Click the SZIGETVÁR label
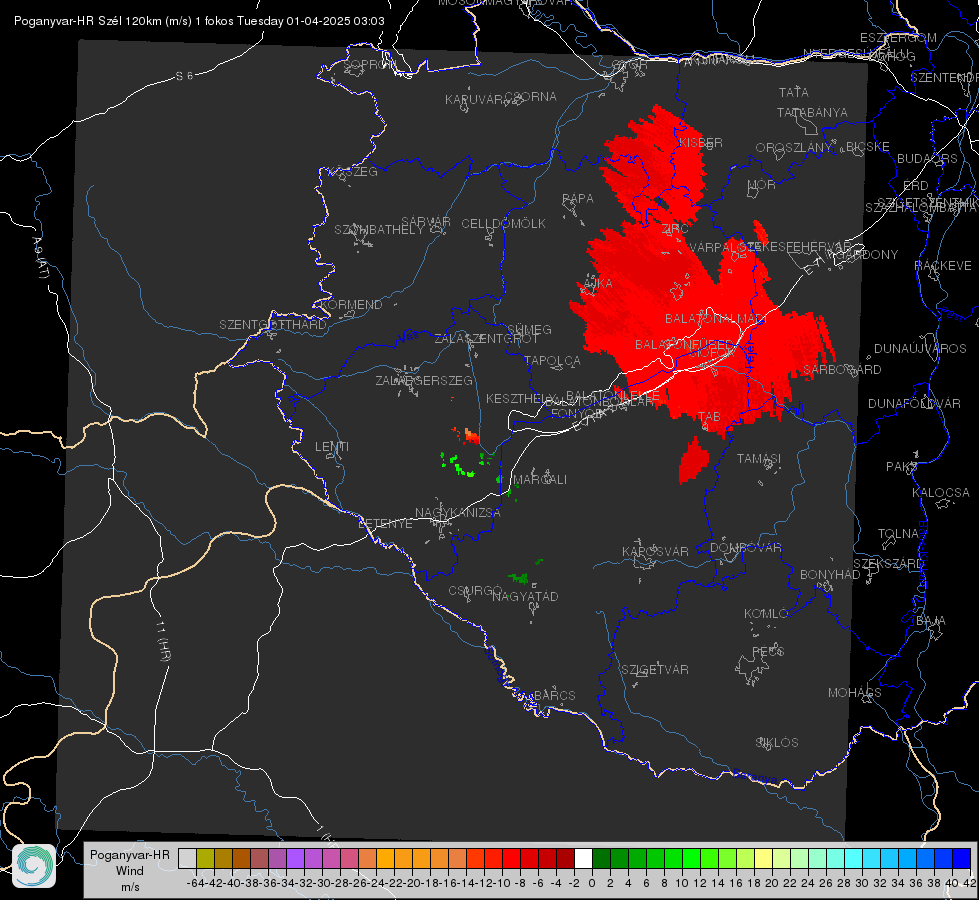The width and height of the screenshot is (979, 900). point(655,670)
